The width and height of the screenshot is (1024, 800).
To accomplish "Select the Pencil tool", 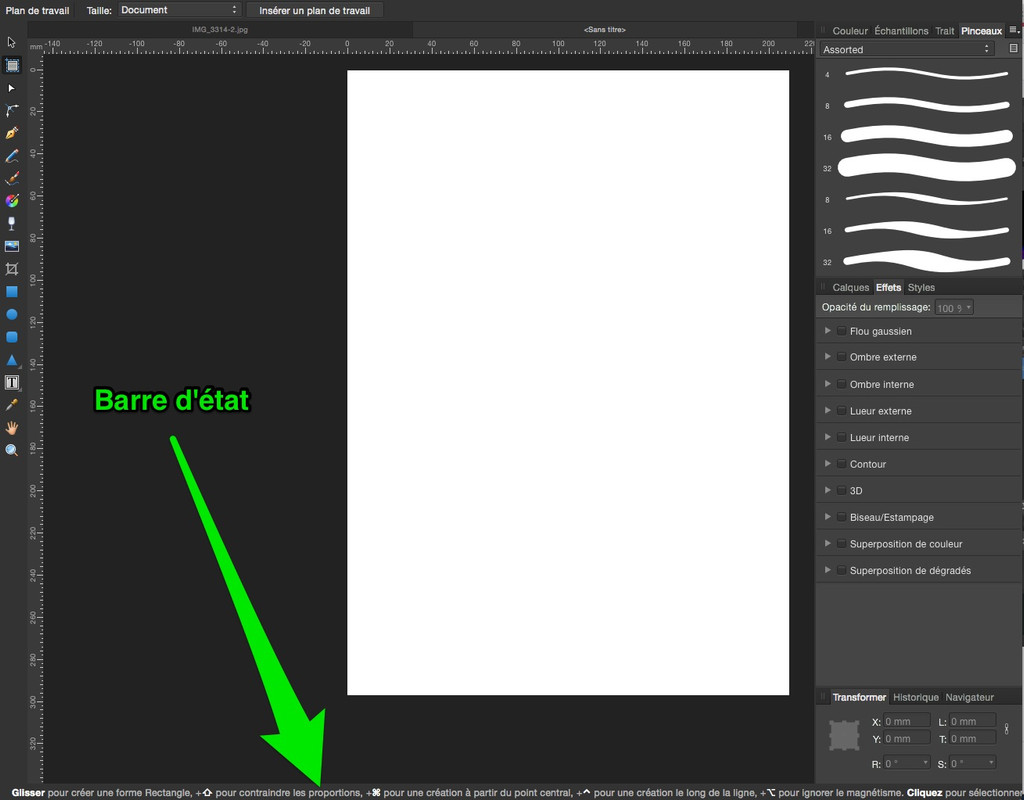I will click(x=12, y=156).
